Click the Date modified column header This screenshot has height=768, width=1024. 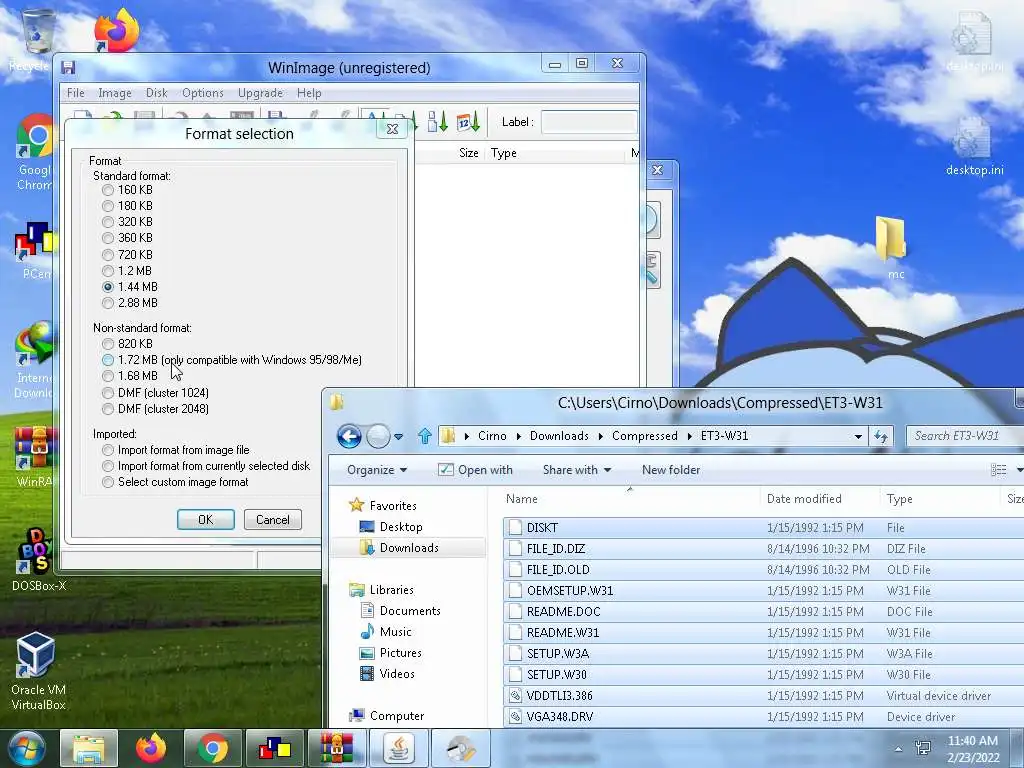click(x=819, y=499)
